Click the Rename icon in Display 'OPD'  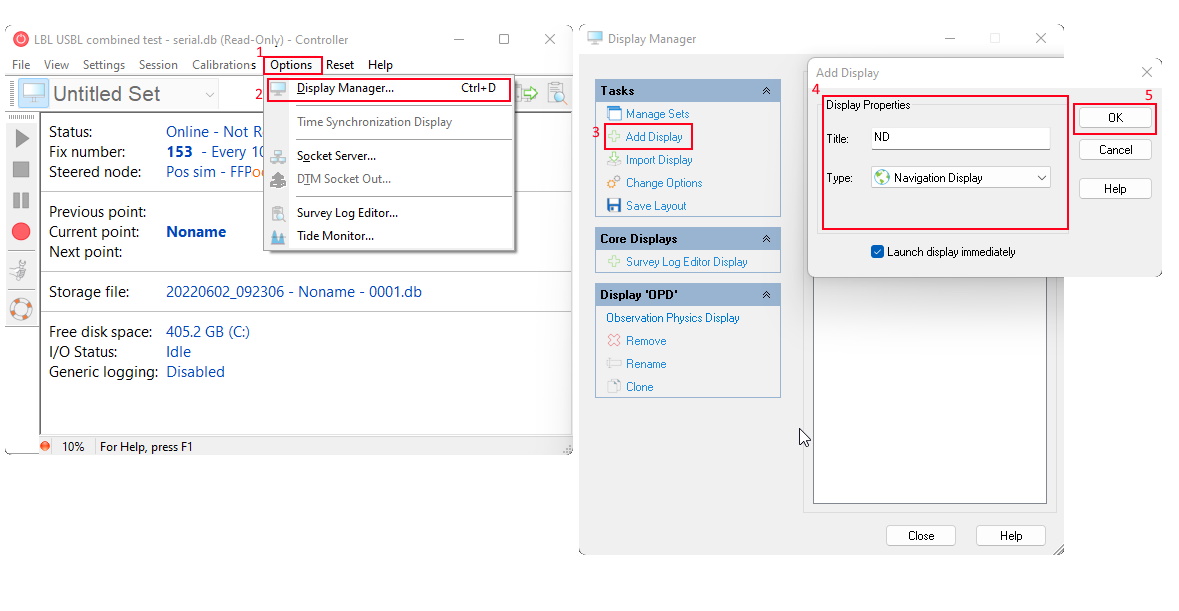[614, 364]
